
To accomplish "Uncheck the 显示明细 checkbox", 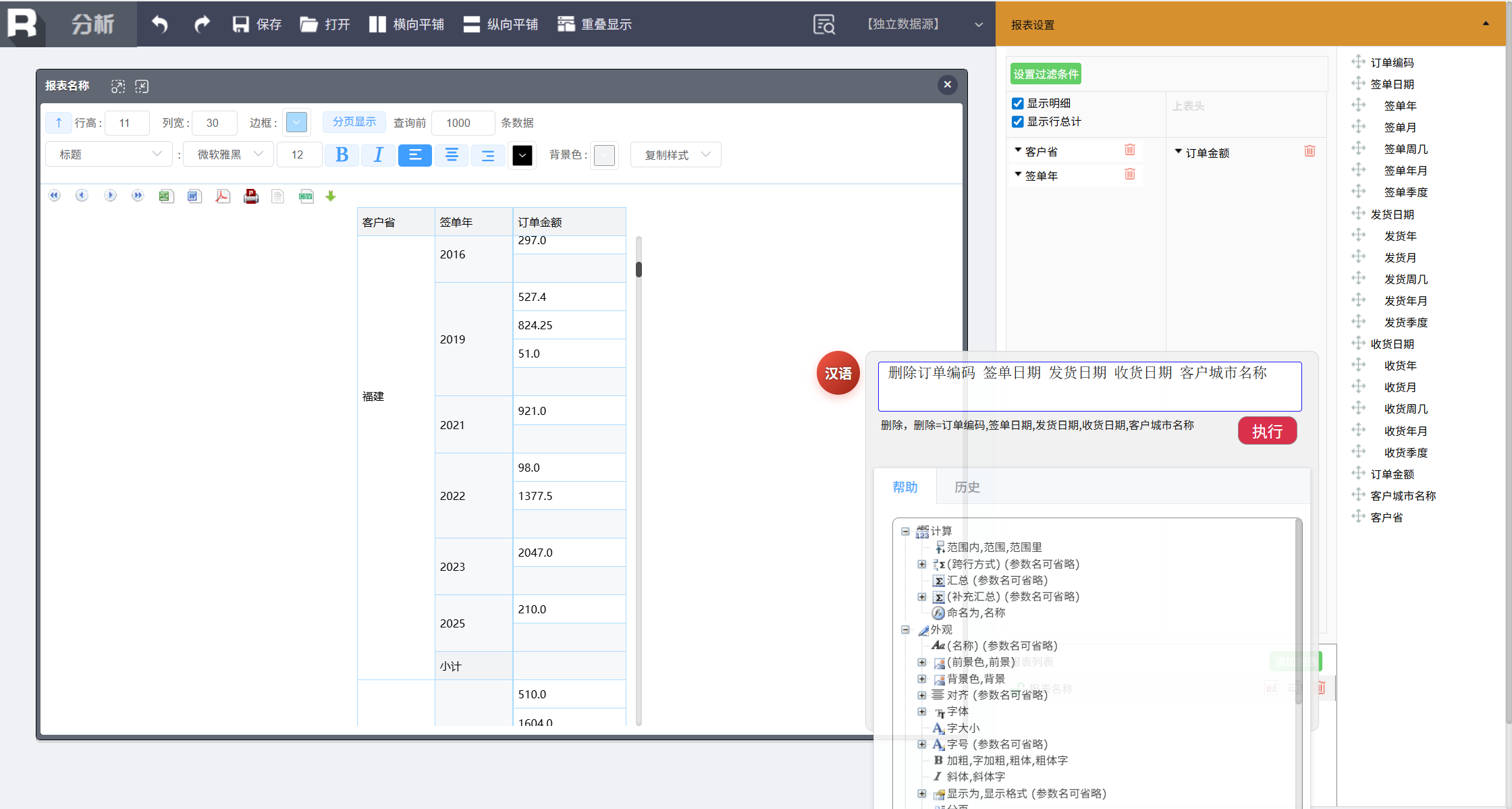I will click(x=1018, y=103).
